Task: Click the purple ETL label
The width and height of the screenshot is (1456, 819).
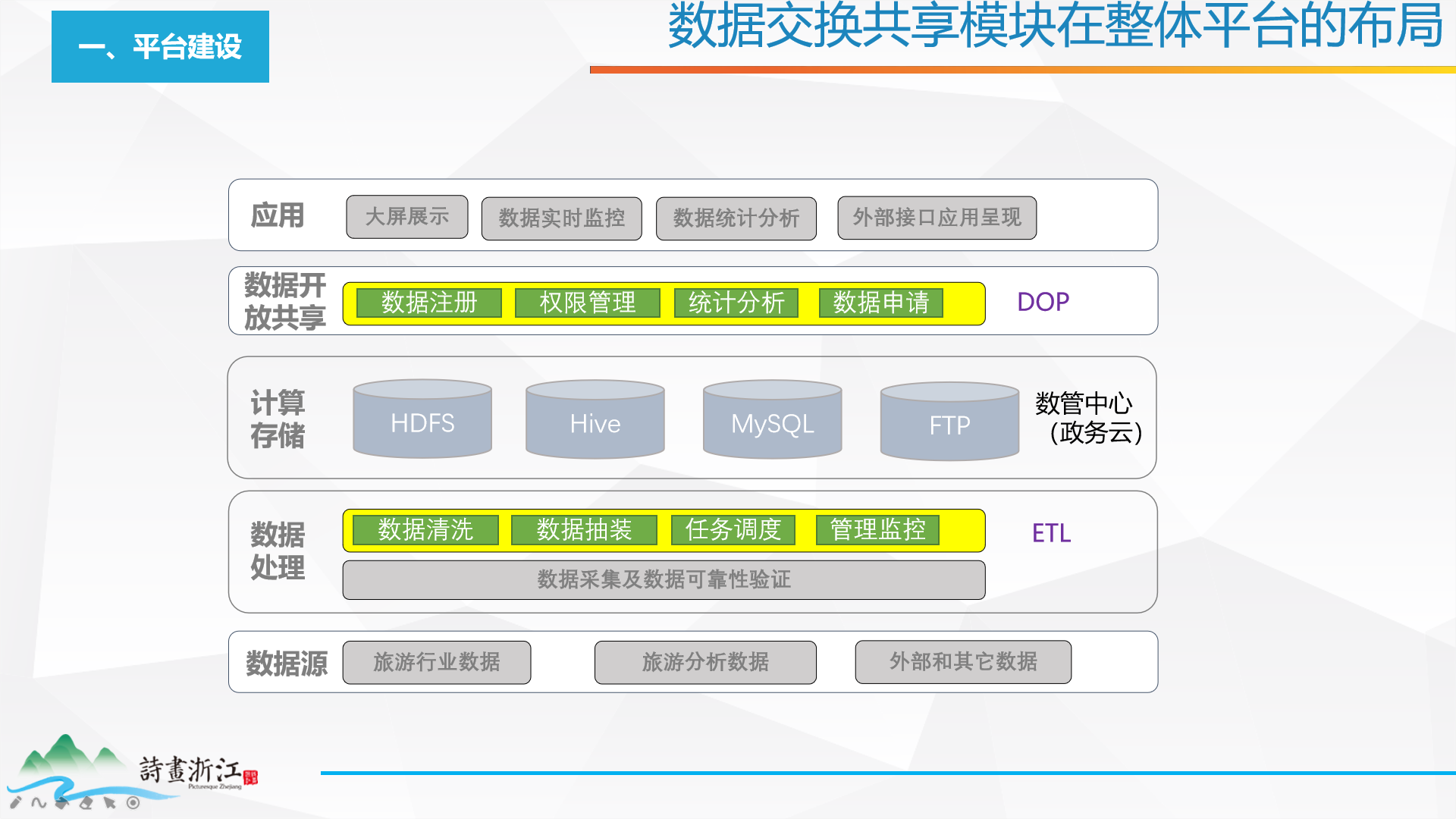Action: coord(1051,532)
